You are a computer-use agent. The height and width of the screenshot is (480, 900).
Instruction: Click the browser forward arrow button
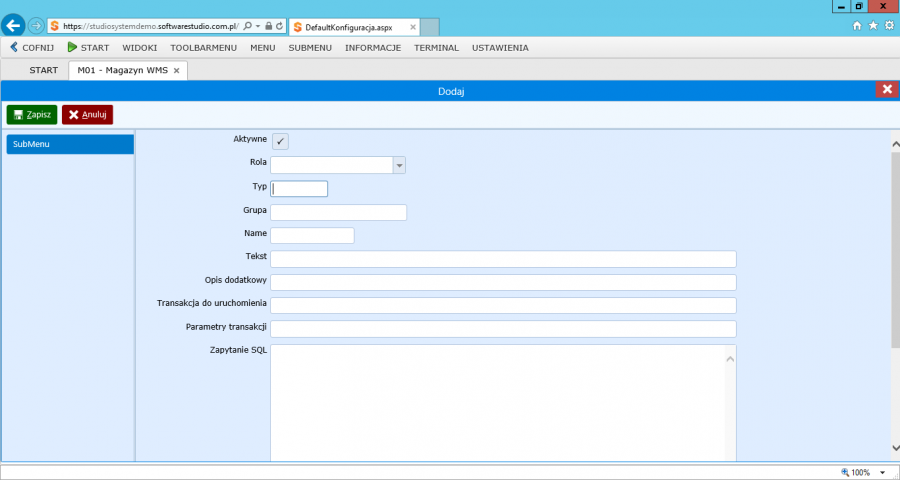click(x=36, y=26)
